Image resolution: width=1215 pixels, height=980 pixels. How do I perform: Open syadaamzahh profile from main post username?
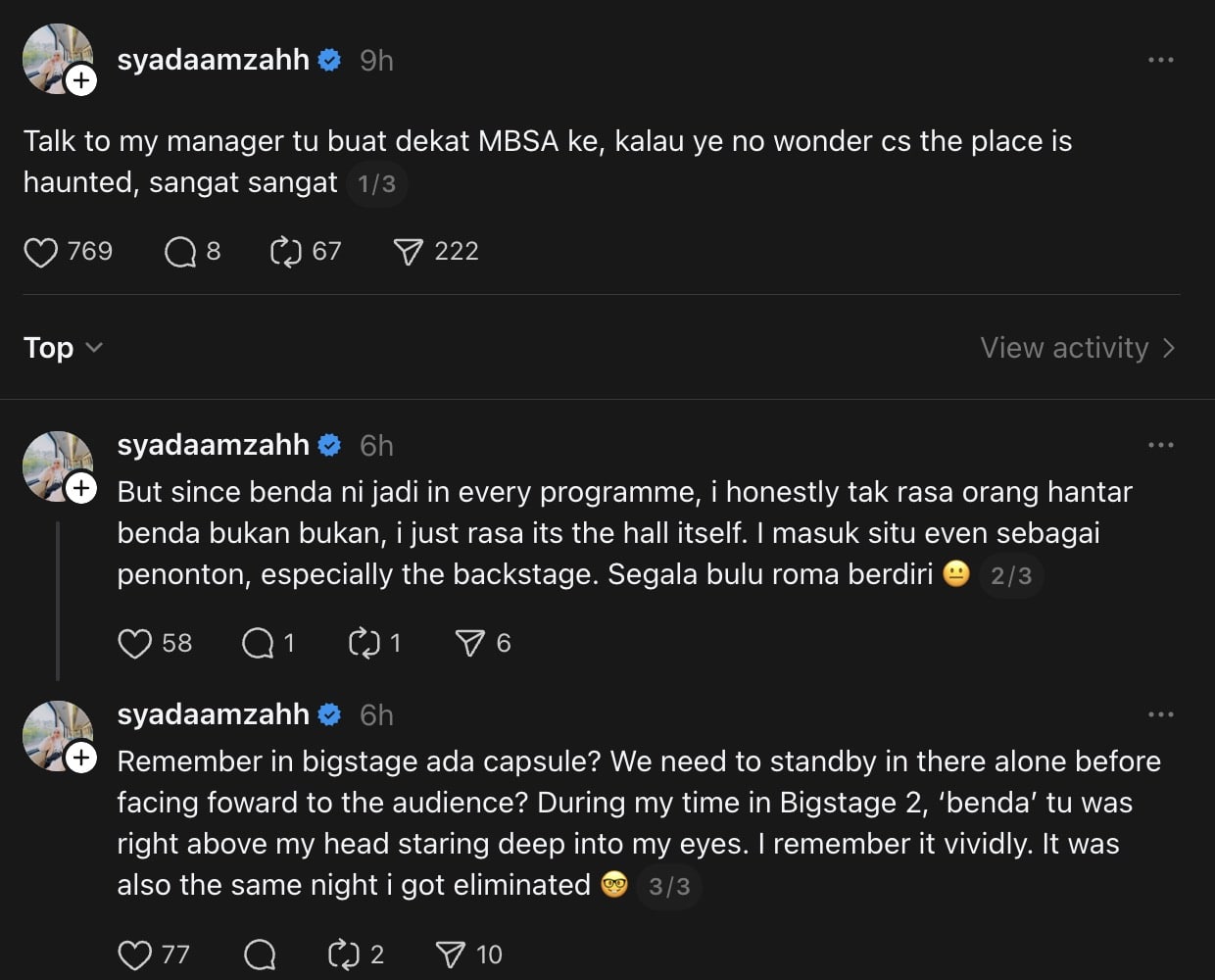(x=213, y=60)
